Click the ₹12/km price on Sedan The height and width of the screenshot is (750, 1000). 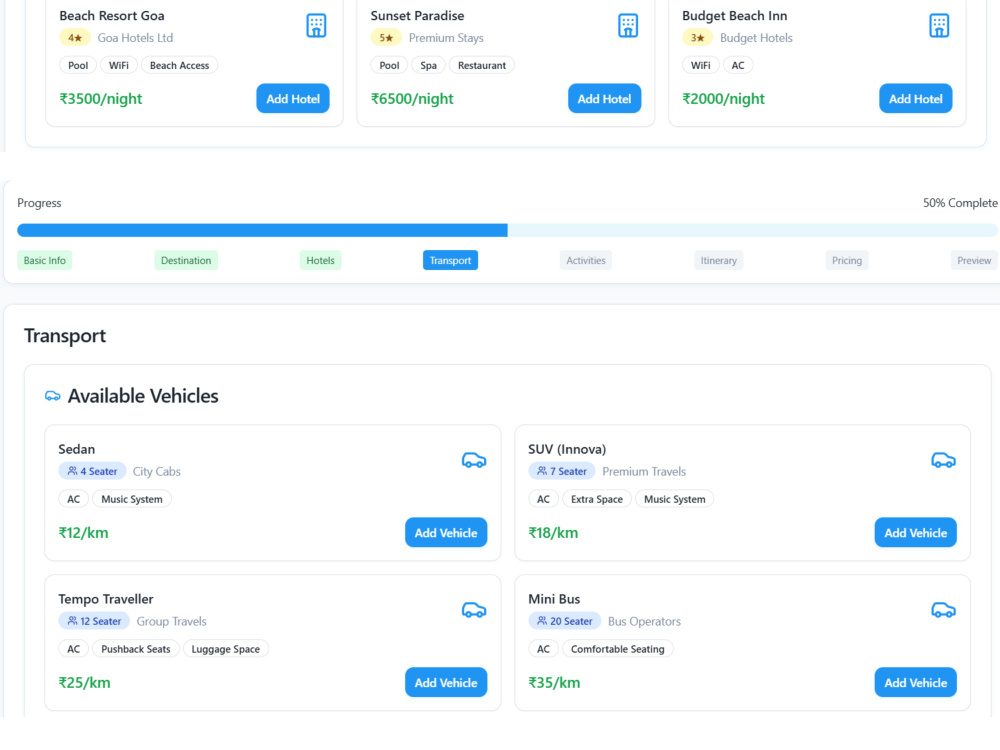[84, 533]
